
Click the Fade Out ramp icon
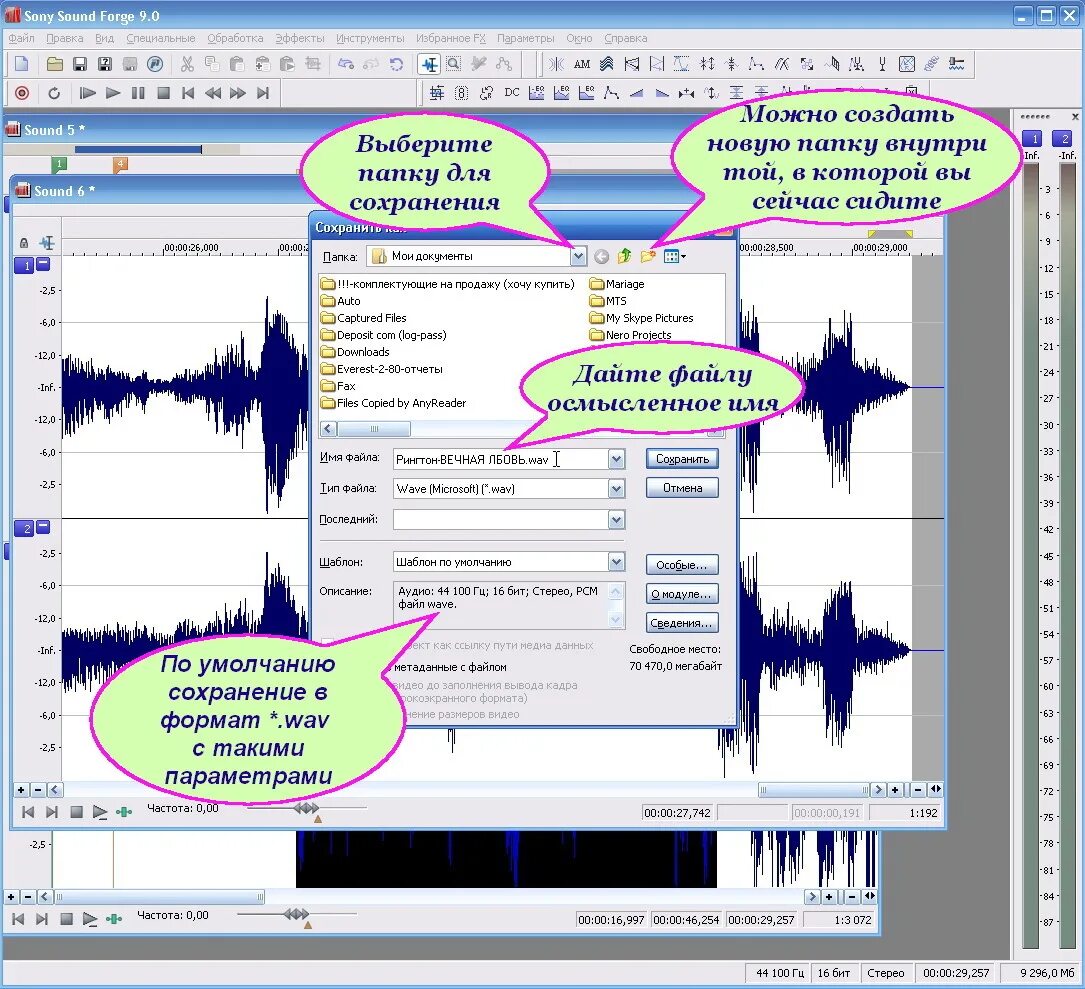[x=662, y=93]
